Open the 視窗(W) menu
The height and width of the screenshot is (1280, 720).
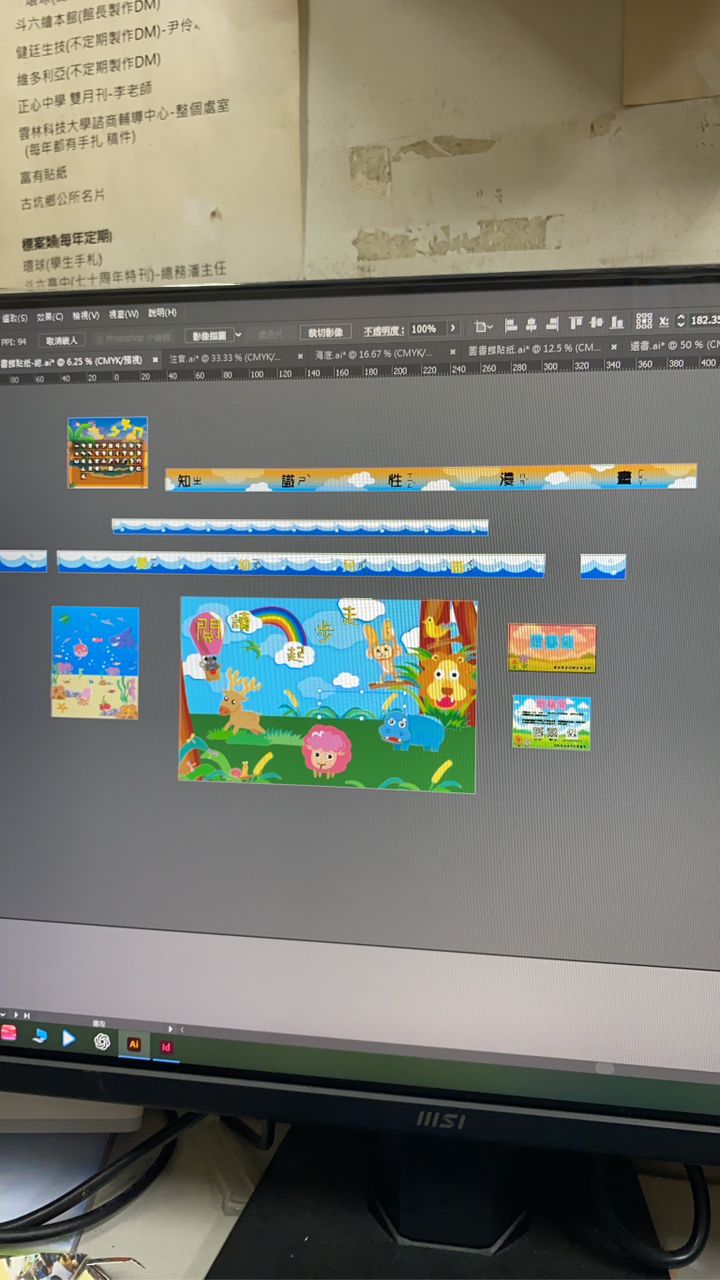(x=123, y=314)
